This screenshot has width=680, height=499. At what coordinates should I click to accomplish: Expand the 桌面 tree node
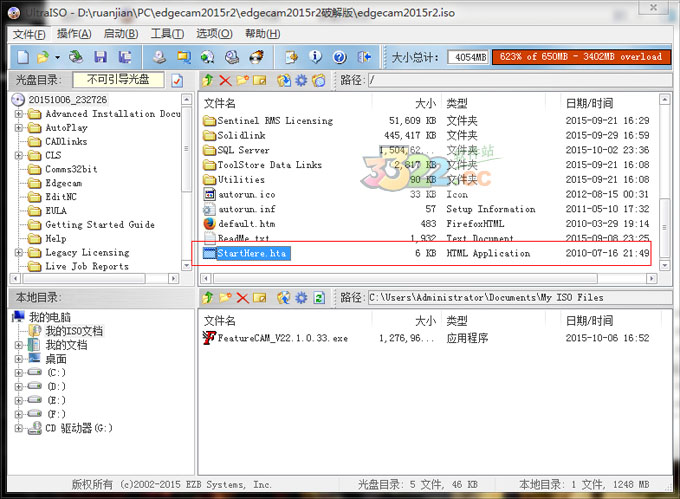tap(18, 359)
